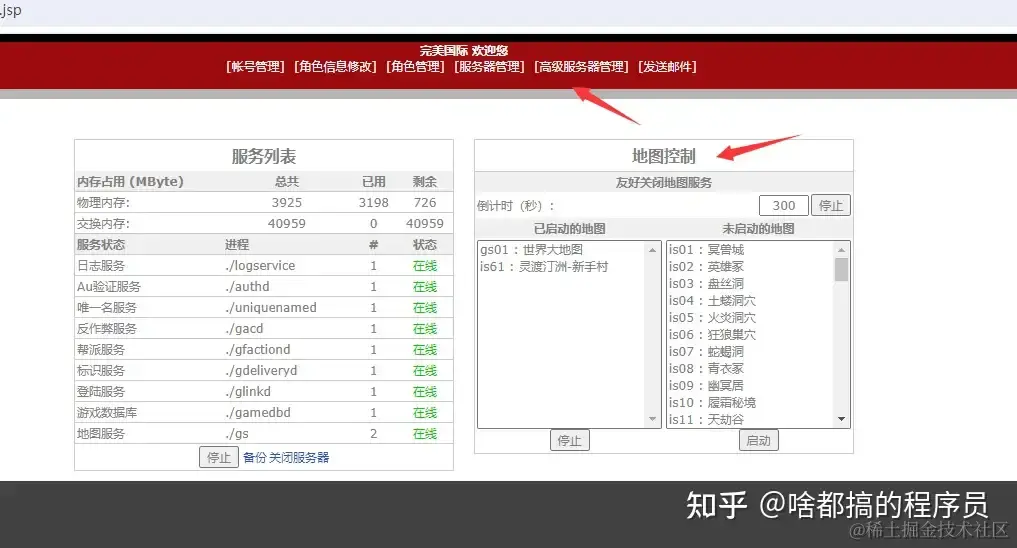Open the 发送邮件 menu link
The width and height of the screenshot is (1017, 548).
(x=667, y=67)
